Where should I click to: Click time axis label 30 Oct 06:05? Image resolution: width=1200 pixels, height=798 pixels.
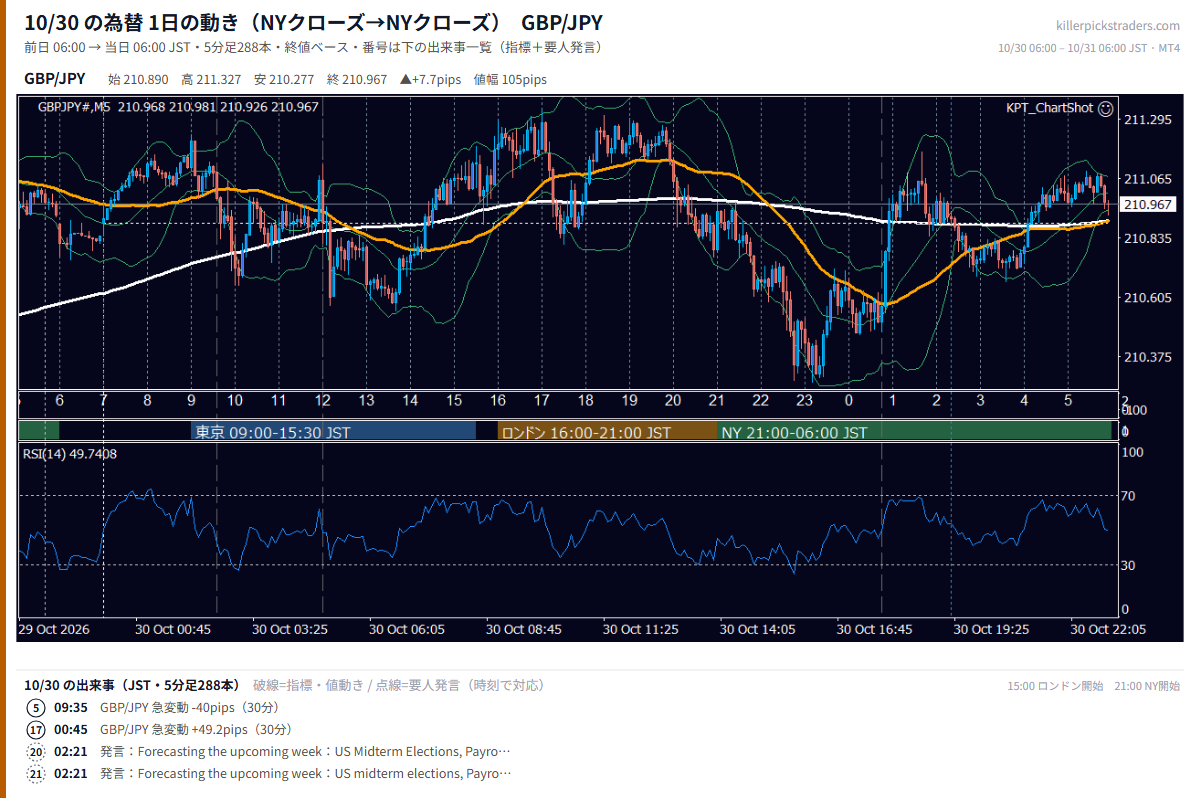tap(406, 630)
